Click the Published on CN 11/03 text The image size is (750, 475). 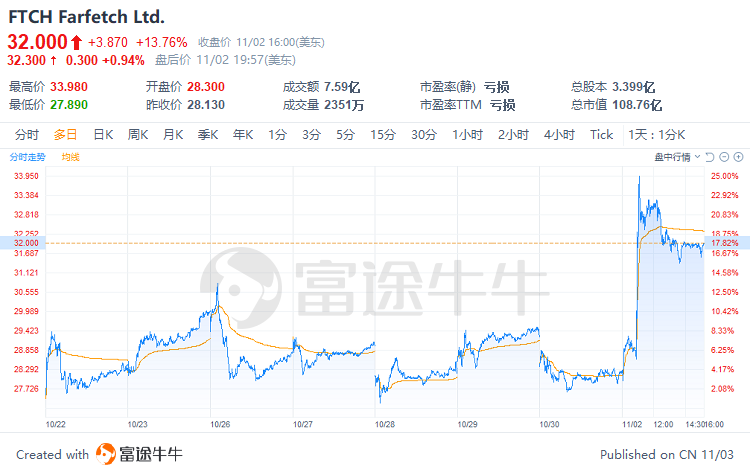tap(667, 454)
